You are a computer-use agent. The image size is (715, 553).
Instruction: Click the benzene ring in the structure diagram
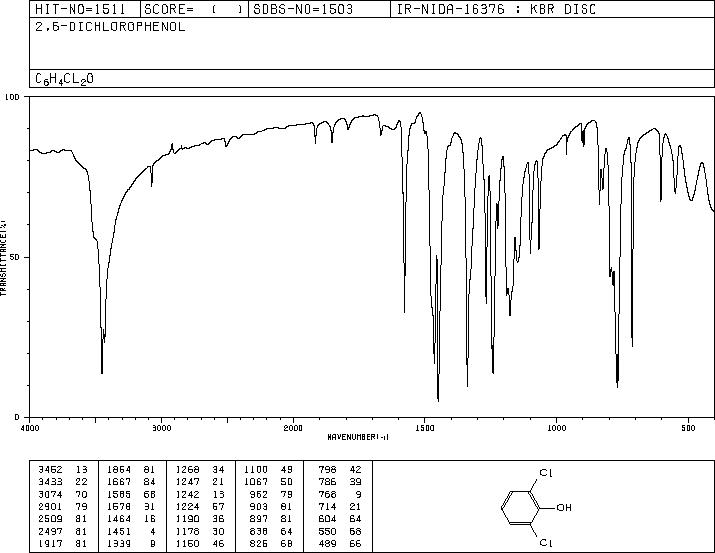coord(520,507)
